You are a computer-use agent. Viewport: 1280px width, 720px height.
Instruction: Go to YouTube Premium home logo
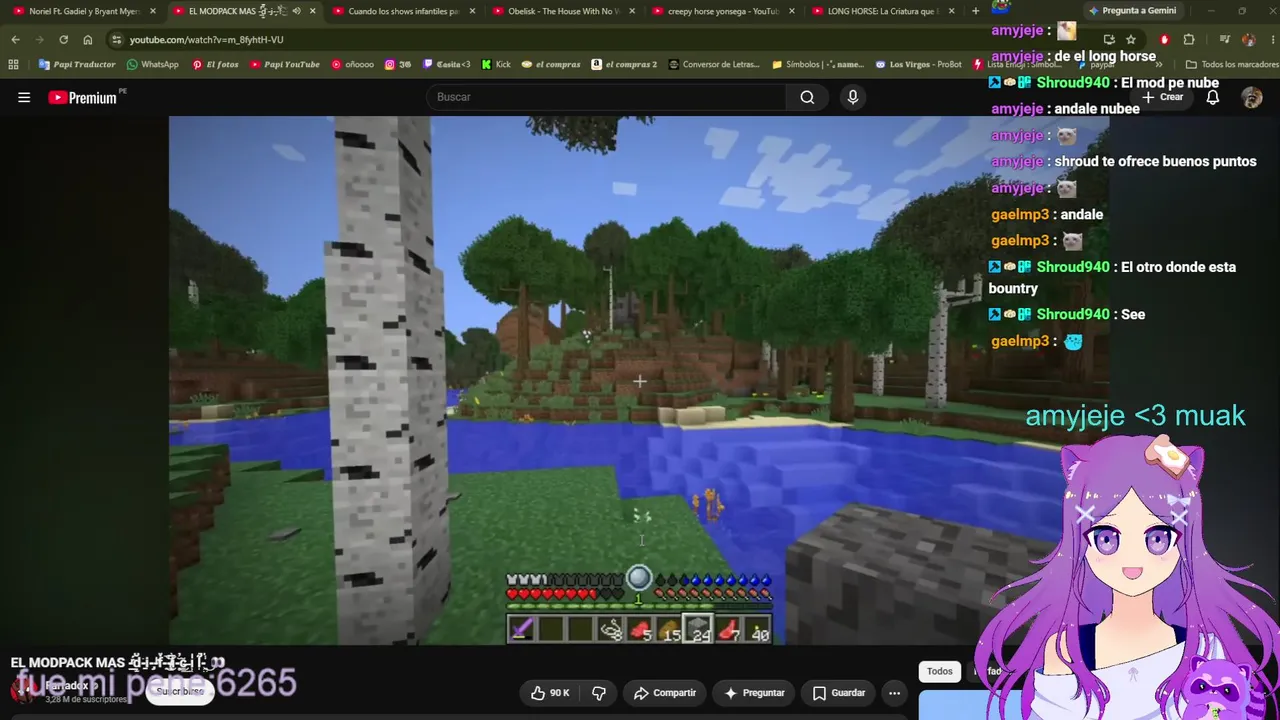pyautogui.click(x=84, y=97)
